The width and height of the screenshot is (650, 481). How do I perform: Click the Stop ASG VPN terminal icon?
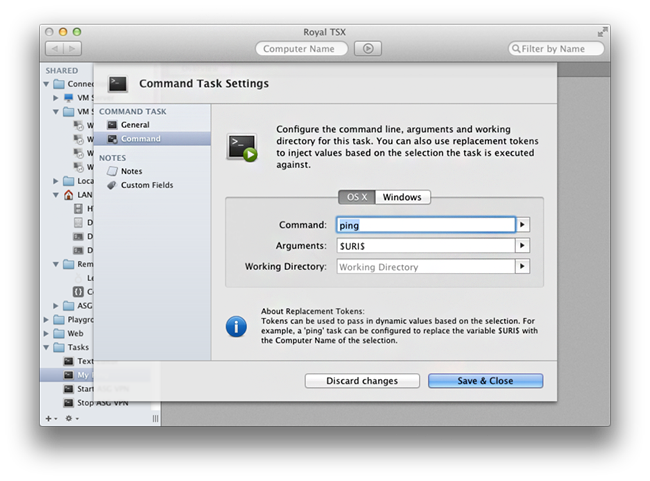pyautogui.click(x=68, y=403)
